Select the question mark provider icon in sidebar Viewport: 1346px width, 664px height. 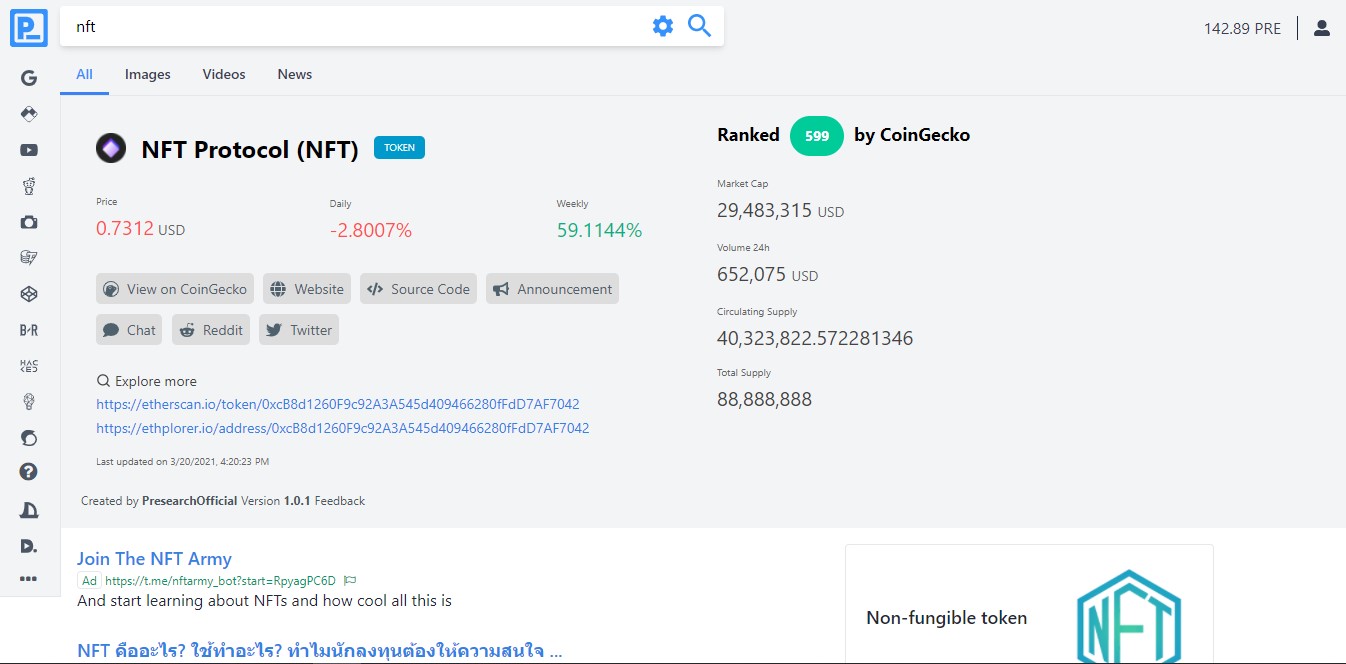click(29, 472)
